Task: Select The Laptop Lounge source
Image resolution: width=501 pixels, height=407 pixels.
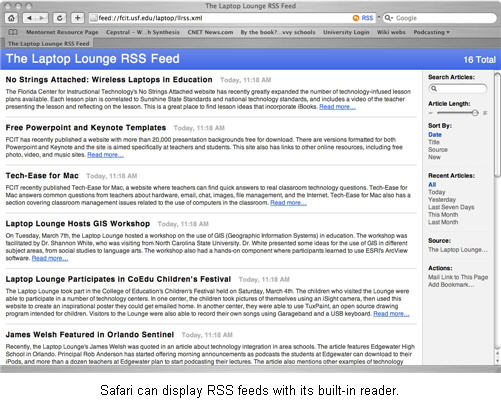Action: tap(458, 250)
